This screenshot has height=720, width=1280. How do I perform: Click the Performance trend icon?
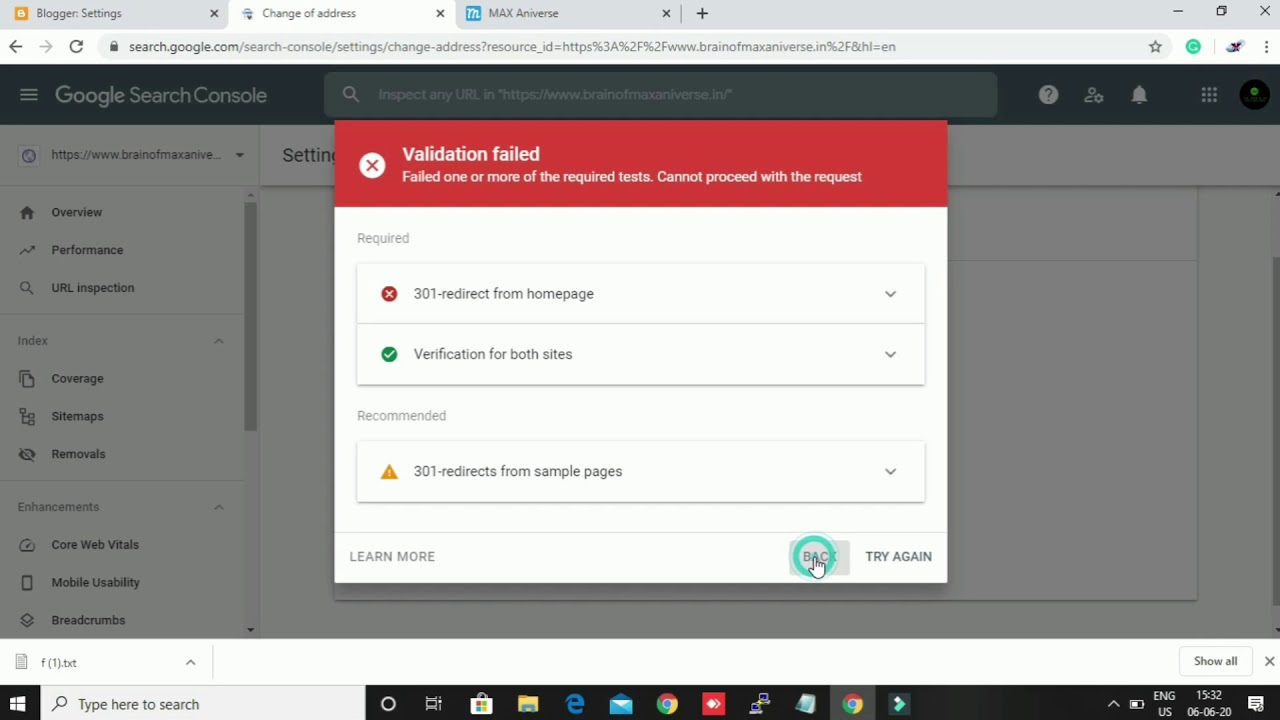click(x=27, y=250)
